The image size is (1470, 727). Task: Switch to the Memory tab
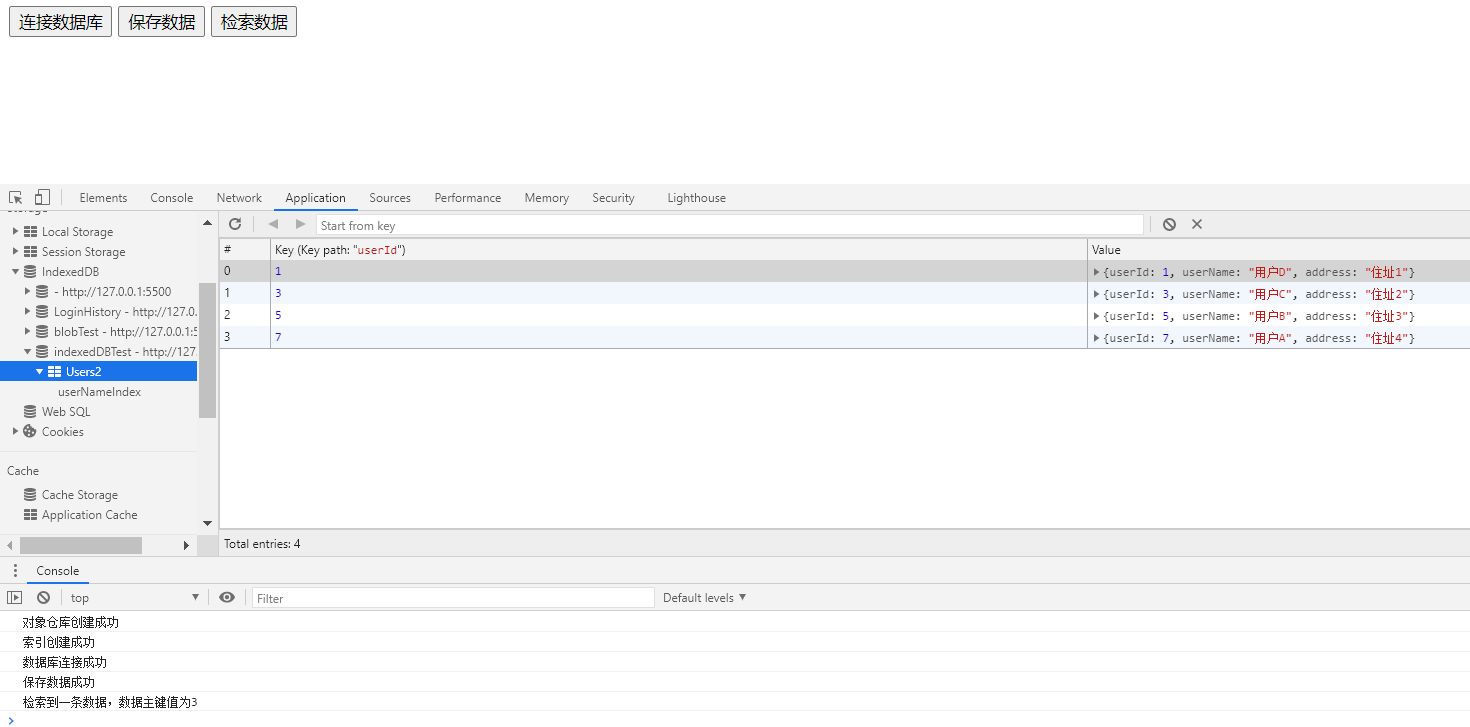point(546,198)
